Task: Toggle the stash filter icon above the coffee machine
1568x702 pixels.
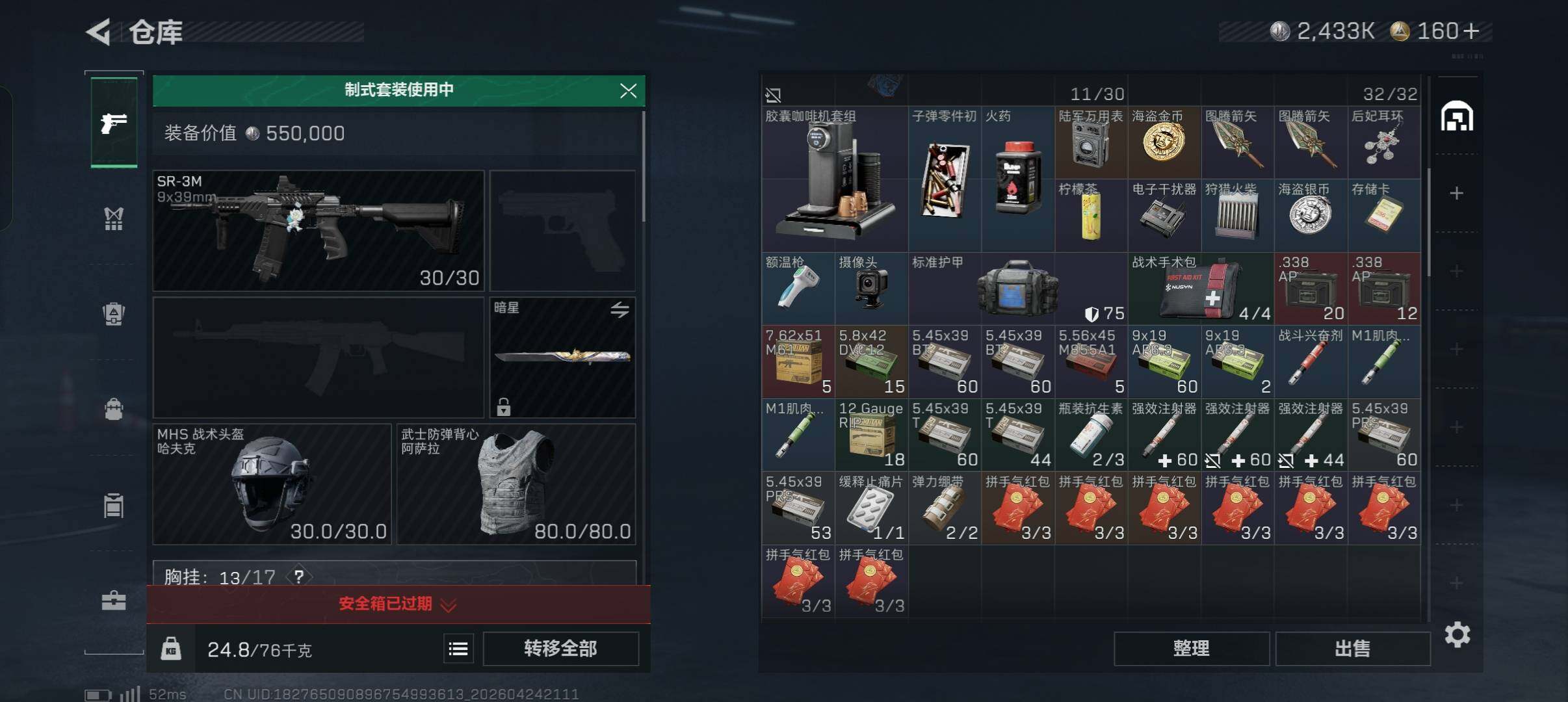Action: coord(773,96)
